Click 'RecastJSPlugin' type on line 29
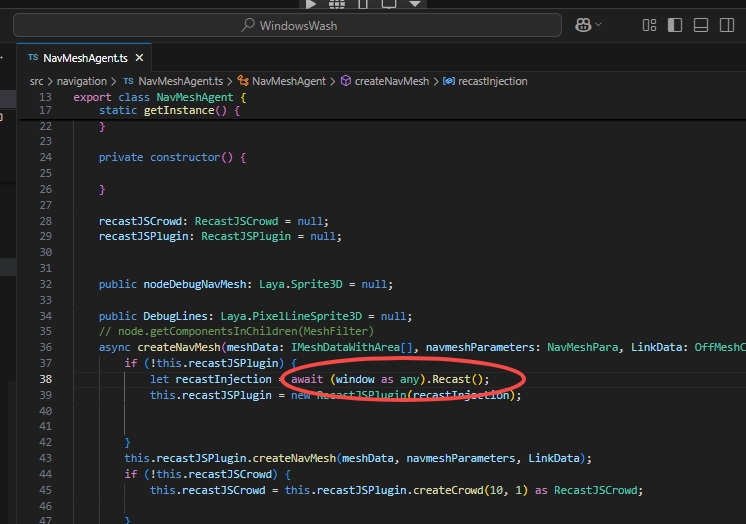This screenshot has height=524, width=746. pos(245,236)
